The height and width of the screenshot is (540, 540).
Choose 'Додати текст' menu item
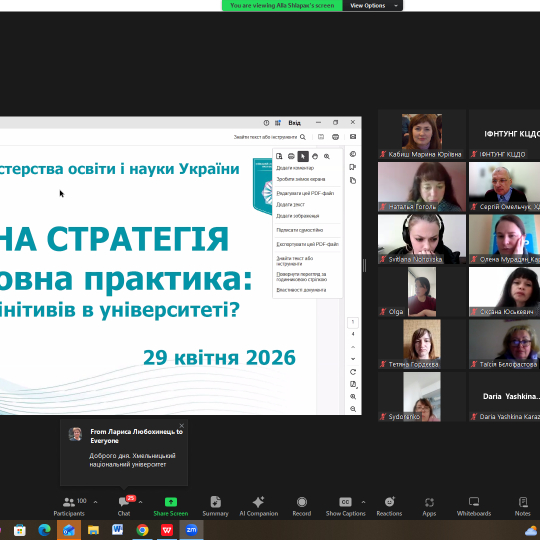290,205
